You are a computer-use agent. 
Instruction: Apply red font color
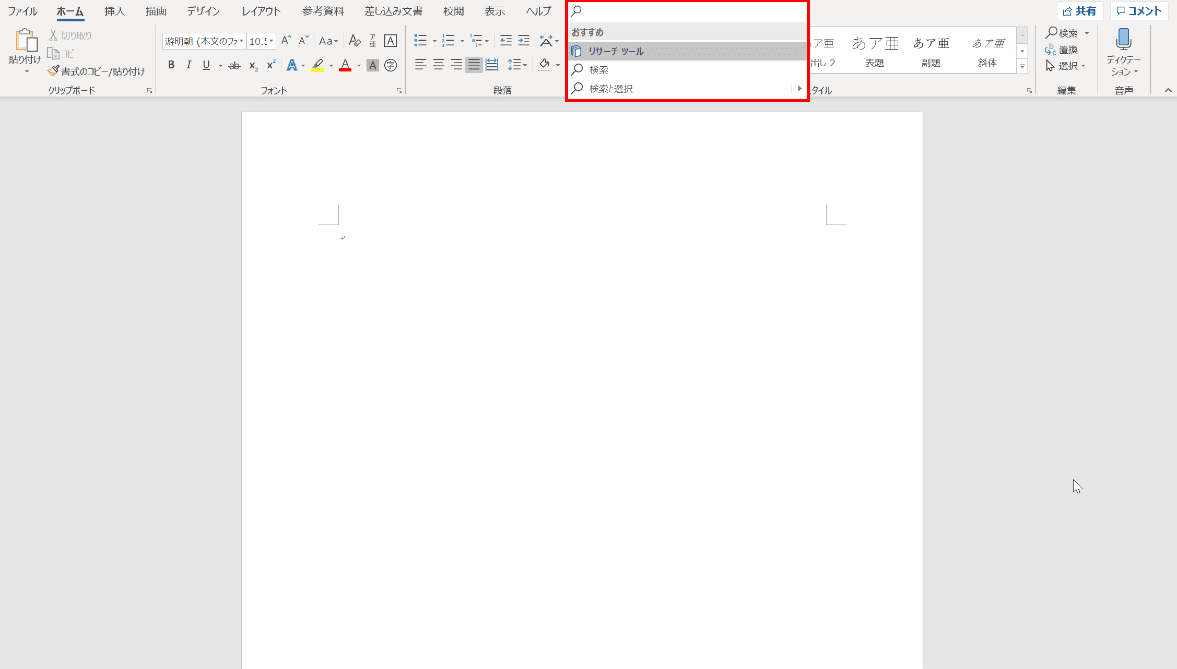click(x=345, y=65)
